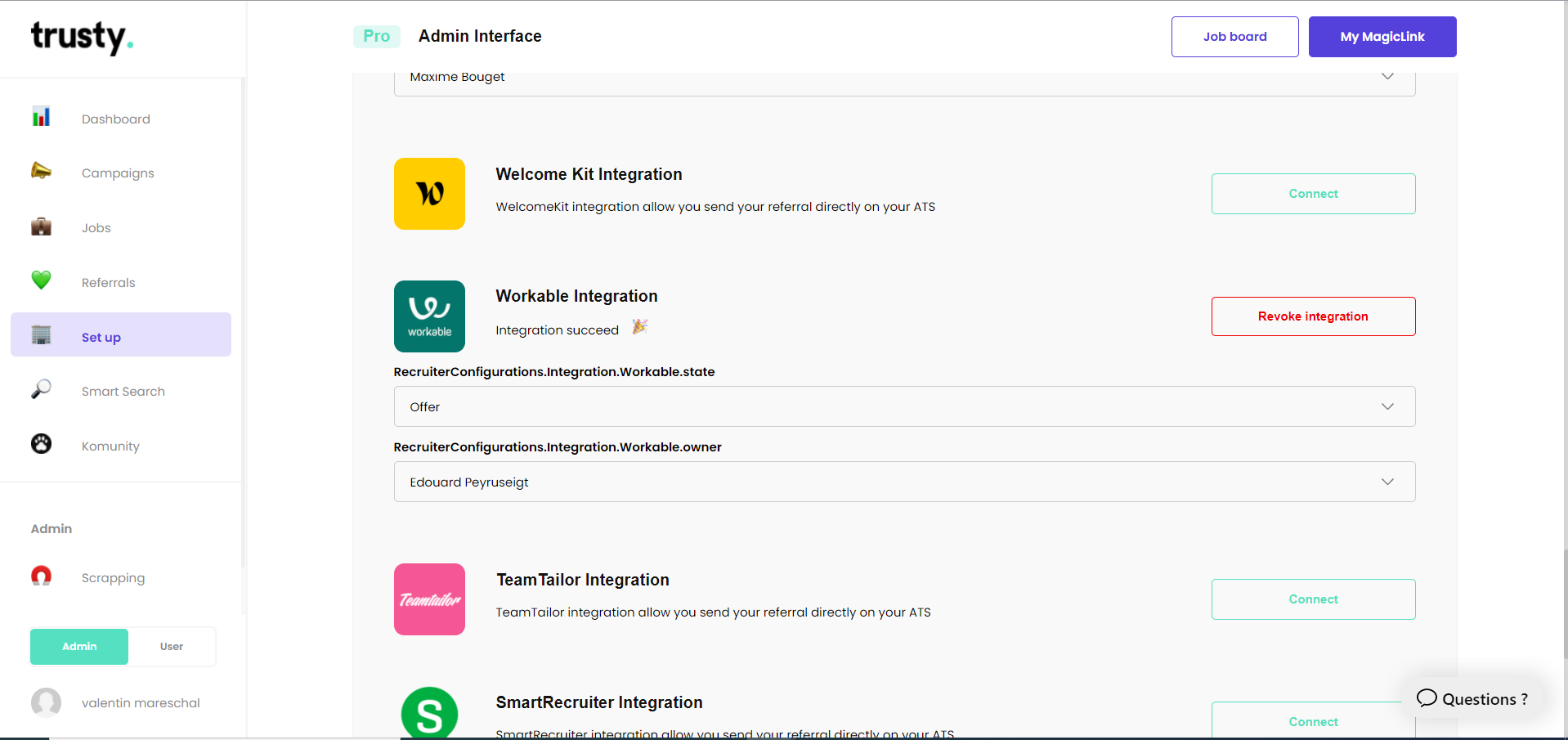Screen dimensions: 1568x740
Task: Select the Campaigns megaphone icon
Action: tap(41, 171)
